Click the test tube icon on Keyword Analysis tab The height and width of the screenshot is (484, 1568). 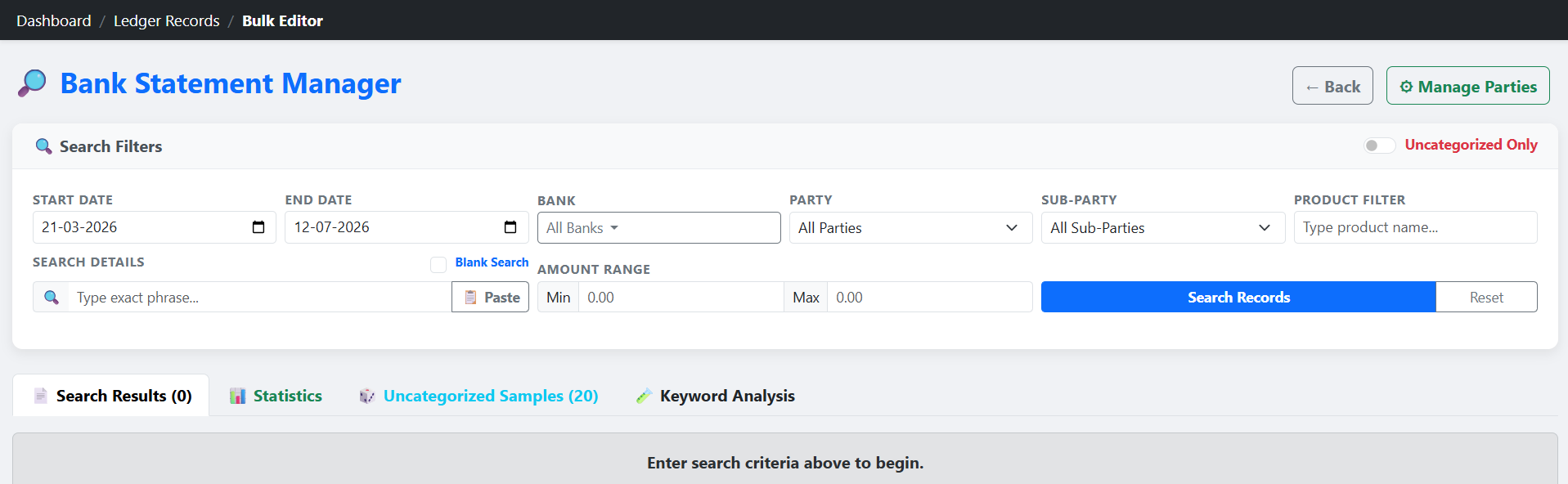click(x=644, y=396)
